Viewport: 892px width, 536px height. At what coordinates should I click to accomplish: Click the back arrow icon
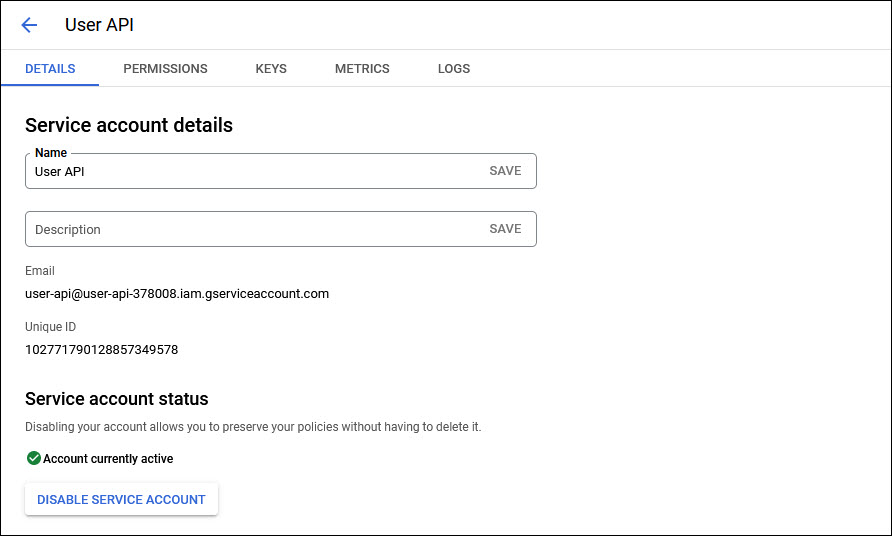coord(29,25)
